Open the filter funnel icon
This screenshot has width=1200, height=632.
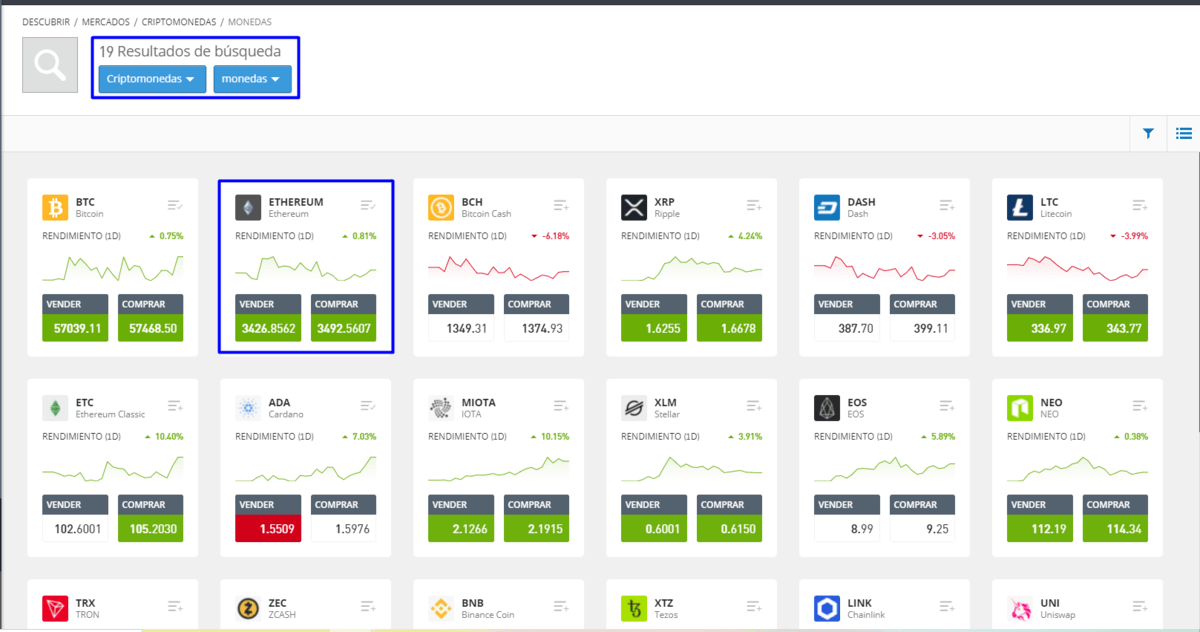[1148, 133]
